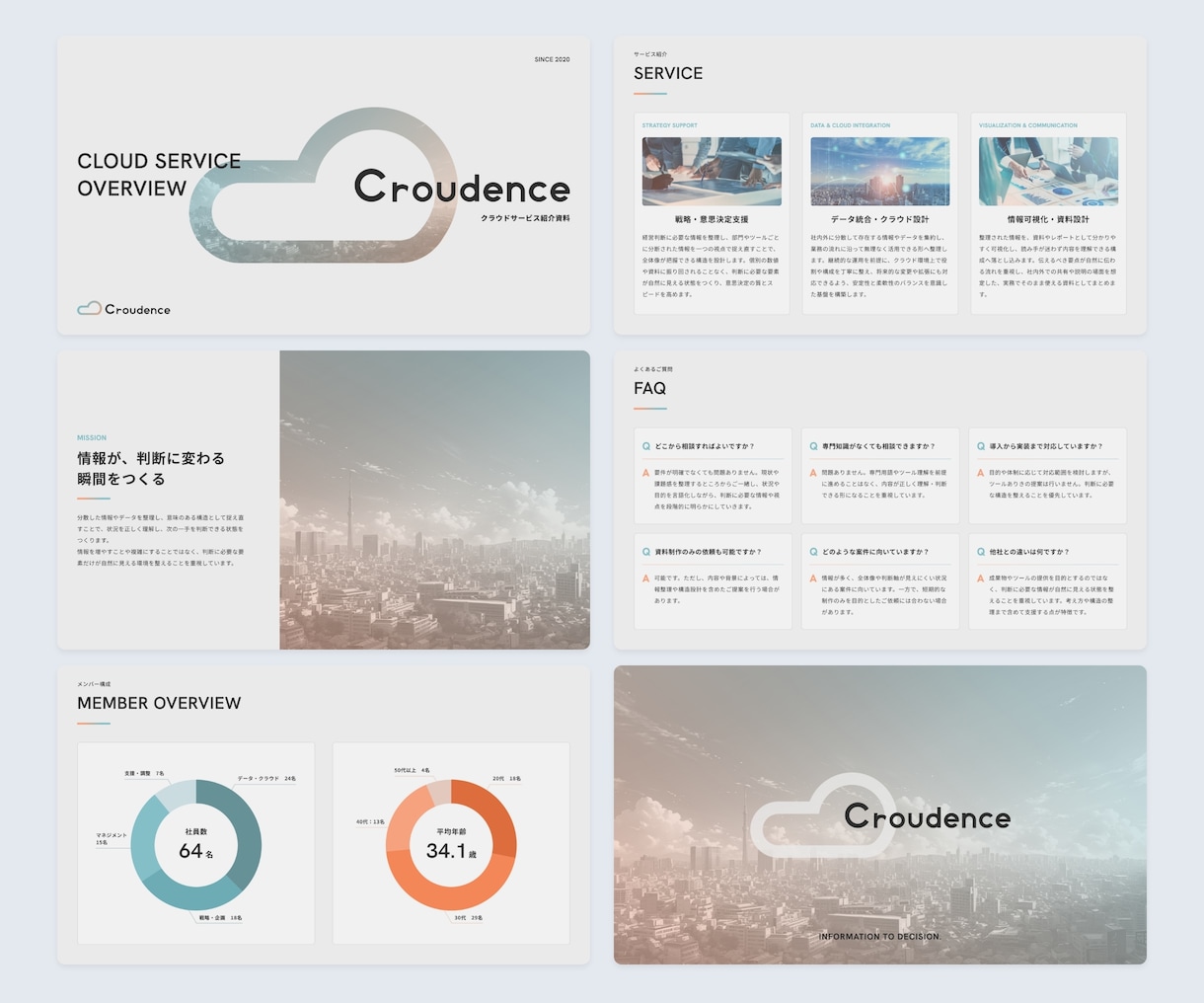
Task: Click the A icon under 導入から実装まで対応していますか？
Action: click(x=981, y=473)
